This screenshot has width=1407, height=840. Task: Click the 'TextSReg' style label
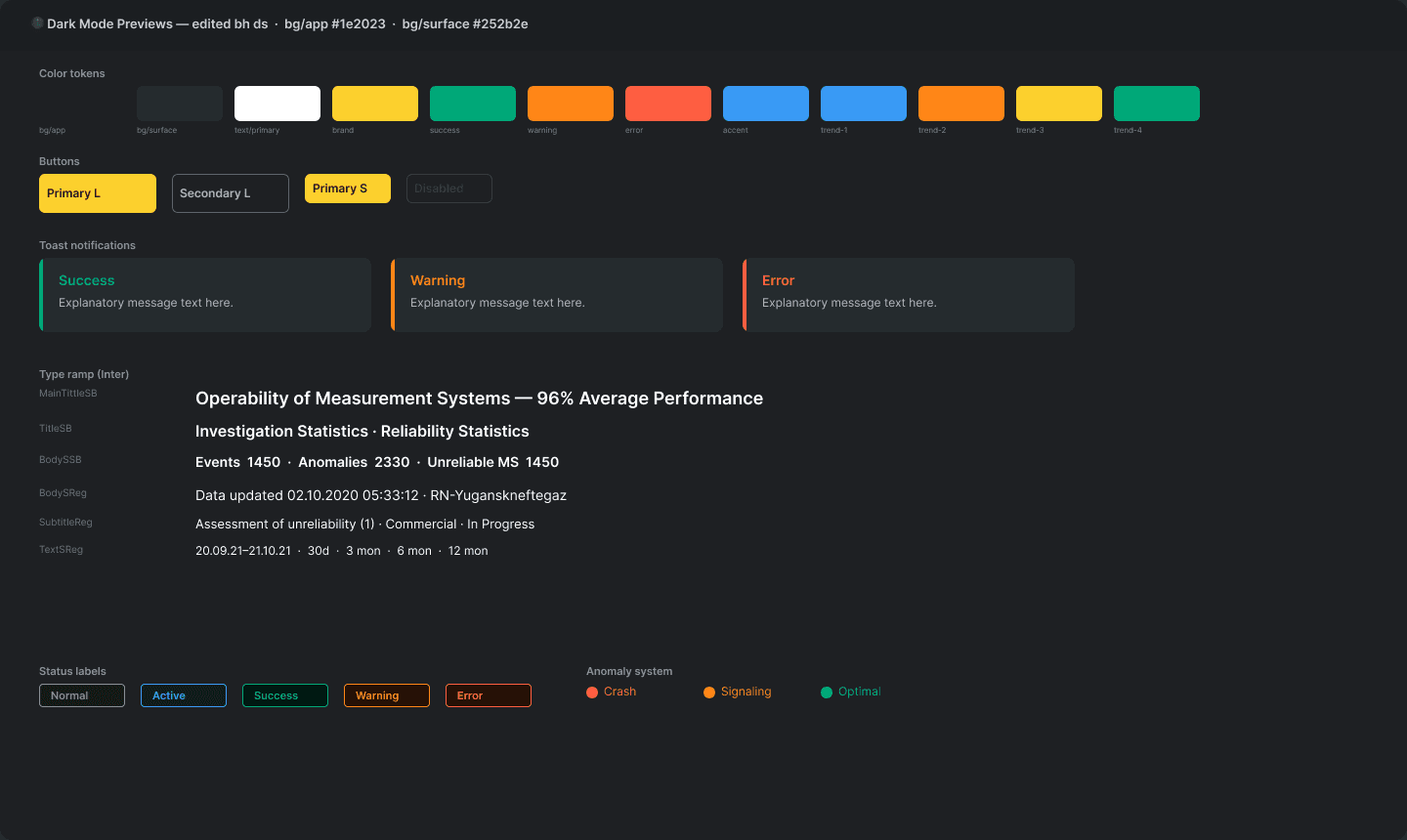(61, 550)
